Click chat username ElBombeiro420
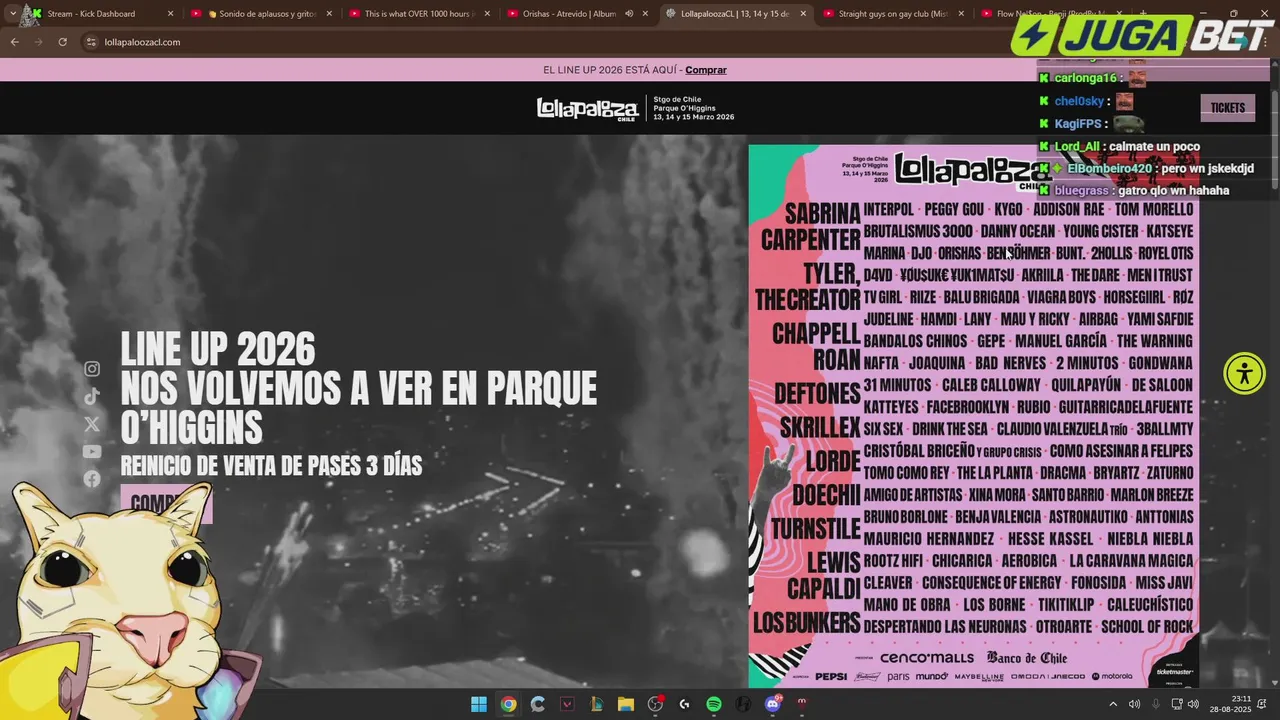The image size is (1280, 720). (1110, 168)
